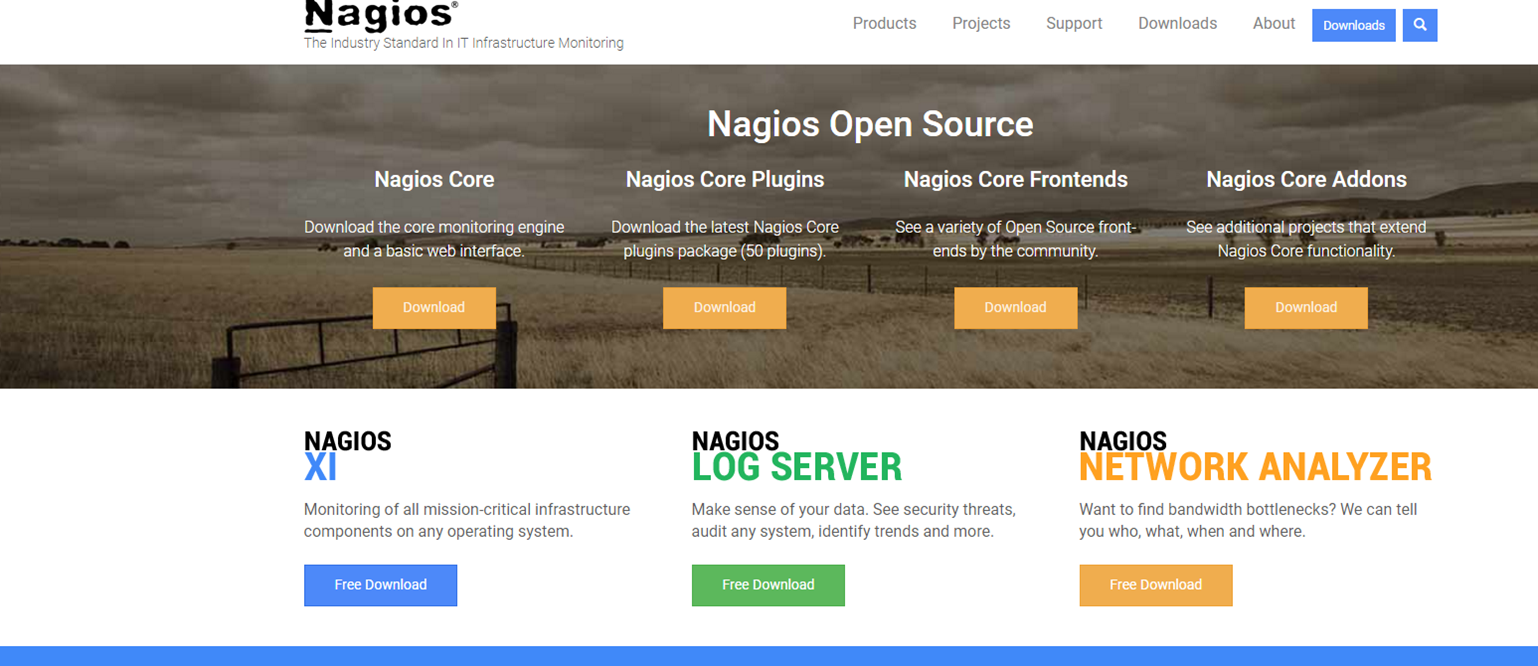Click Download under Nagios Core Plugins
This screenshot has width=1538, height=666.
725,308
